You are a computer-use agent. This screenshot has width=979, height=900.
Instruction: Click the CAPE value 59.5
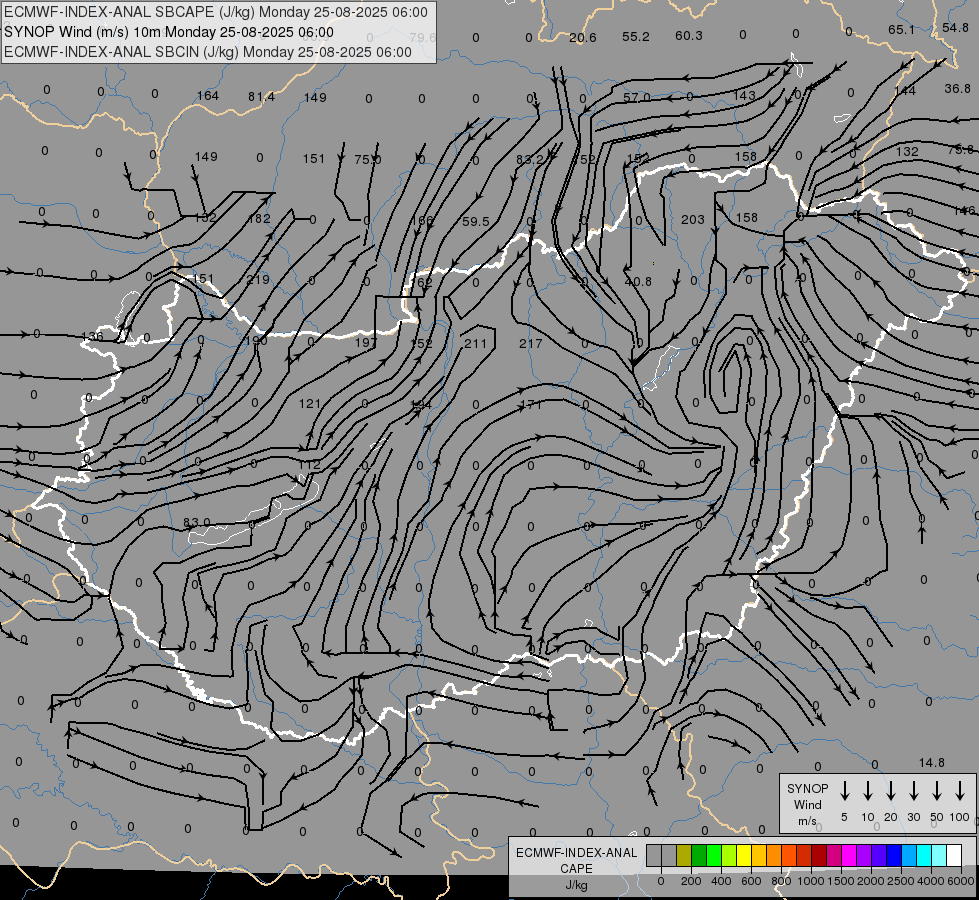[476, 222]
